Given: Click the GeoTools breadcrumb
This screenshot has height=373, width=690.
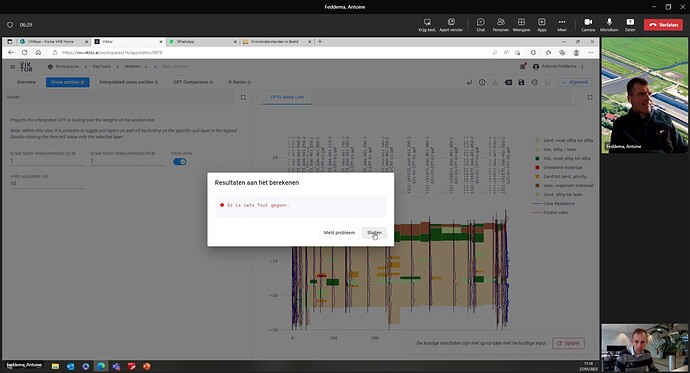Looking at the screenshot, I should [x=102, y=66].
